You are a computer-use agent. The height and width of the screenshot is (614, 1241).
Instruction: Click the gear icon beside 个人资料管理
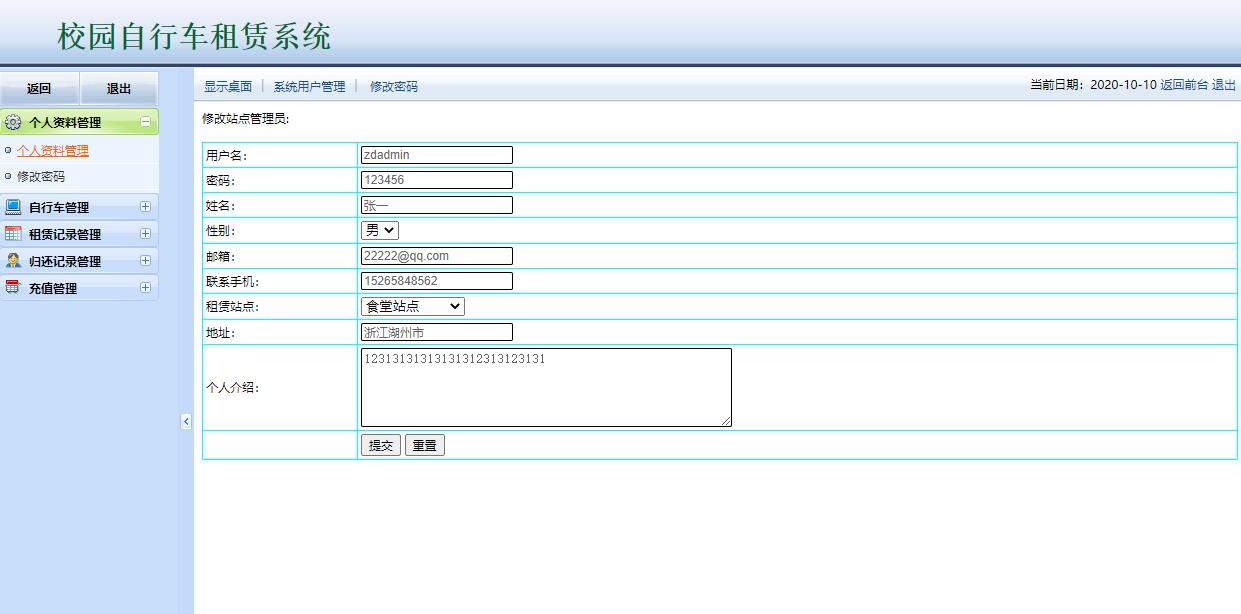pos(13,123)
